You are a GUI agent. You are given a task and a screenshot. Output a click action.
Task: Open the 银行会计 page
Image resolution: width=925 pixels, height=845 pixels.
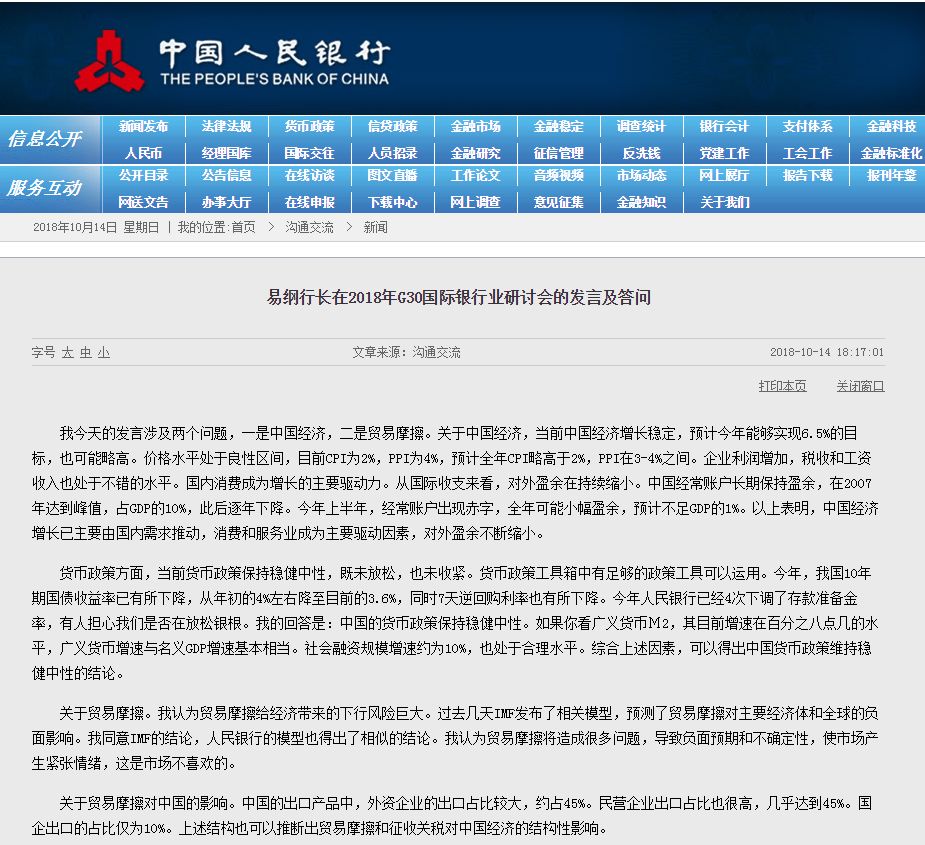(x=724, y=126)
